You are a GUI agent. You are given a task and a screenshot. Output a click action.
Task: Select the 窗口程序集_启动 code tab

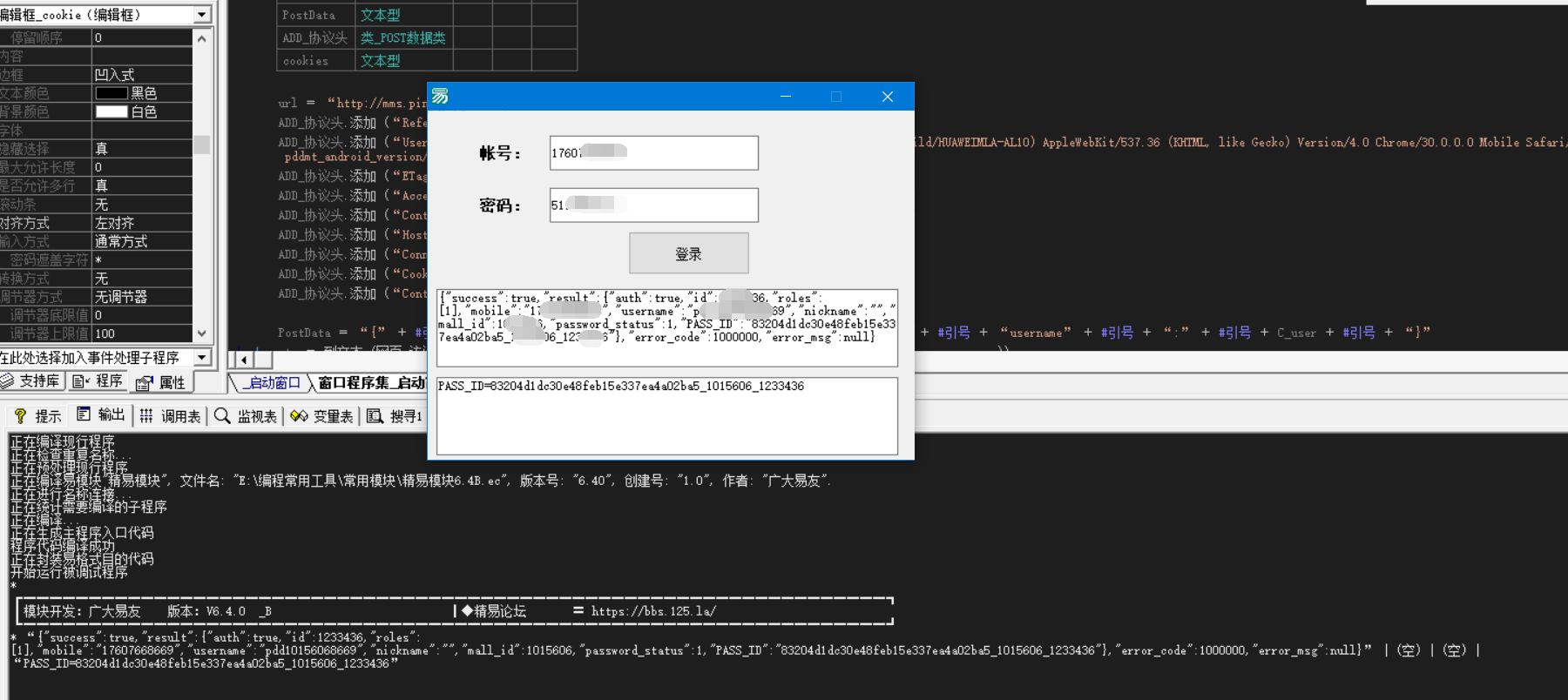point(370,383)
